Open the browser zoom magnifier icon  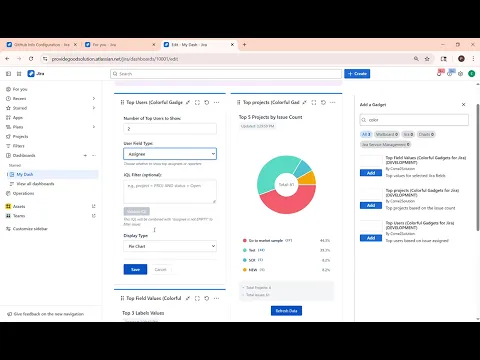point(416,59)
